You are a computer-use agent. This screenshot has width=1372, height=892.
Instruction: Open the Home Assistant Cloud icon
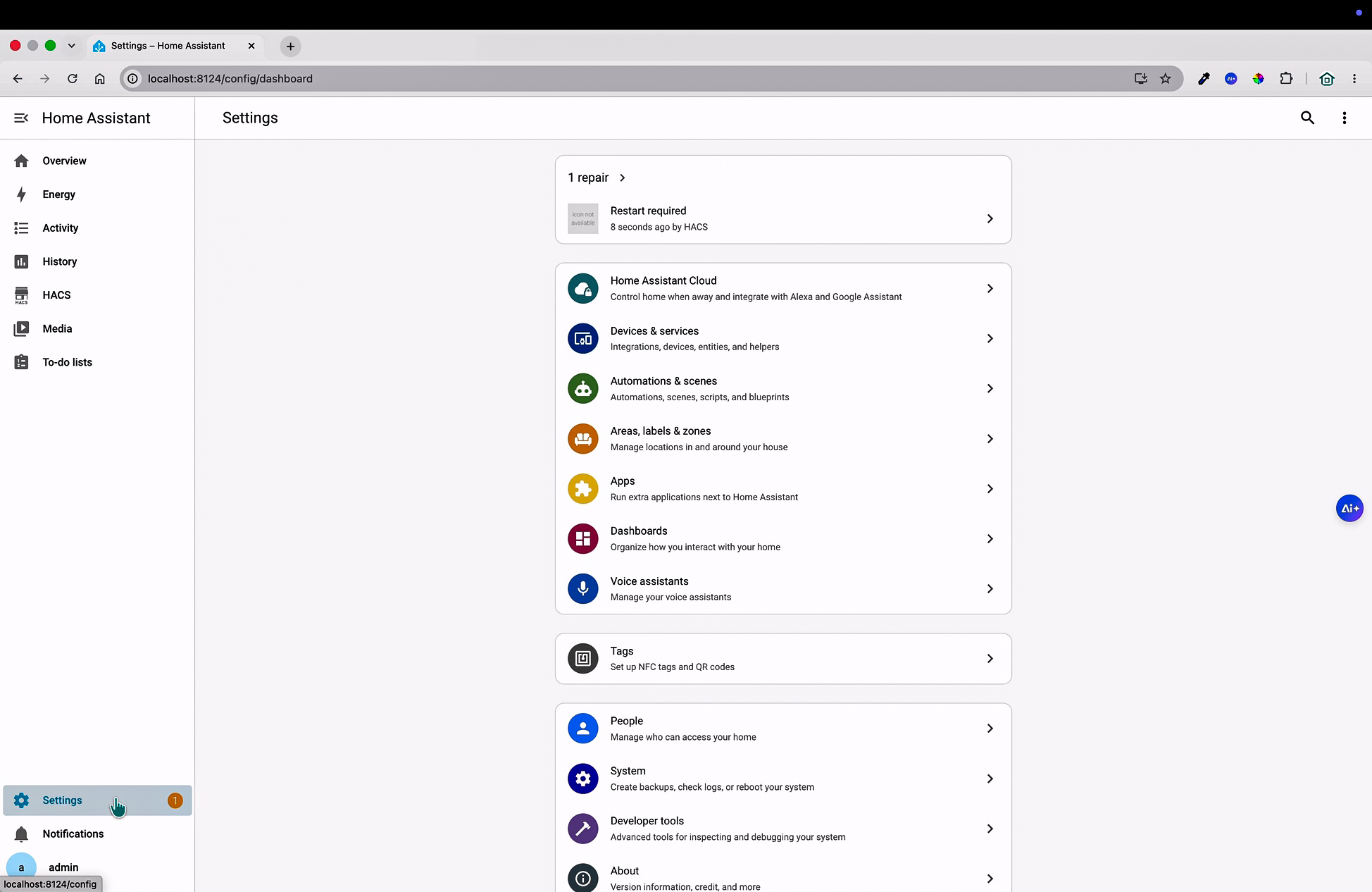pos(583,289)
